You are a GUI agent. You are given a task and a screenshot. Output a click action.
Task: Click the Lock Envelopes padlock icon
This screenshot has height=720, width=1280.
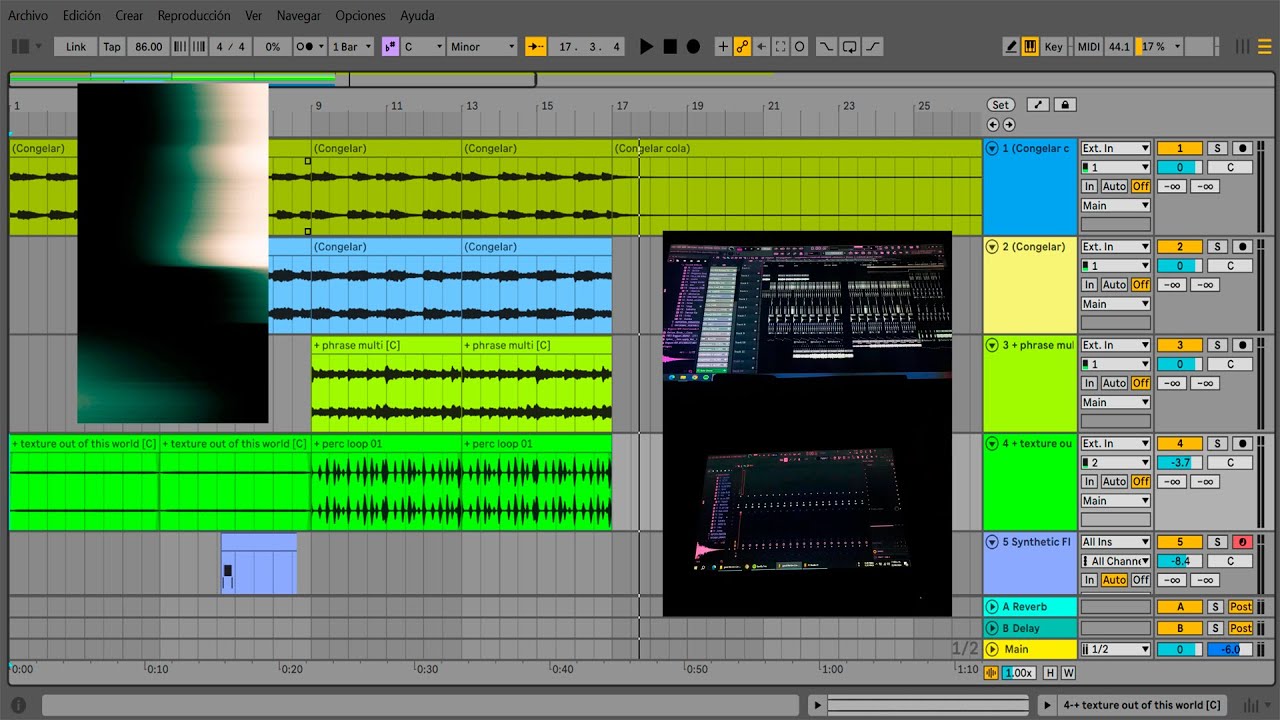pyautogui.click(x=1065, y=105)
